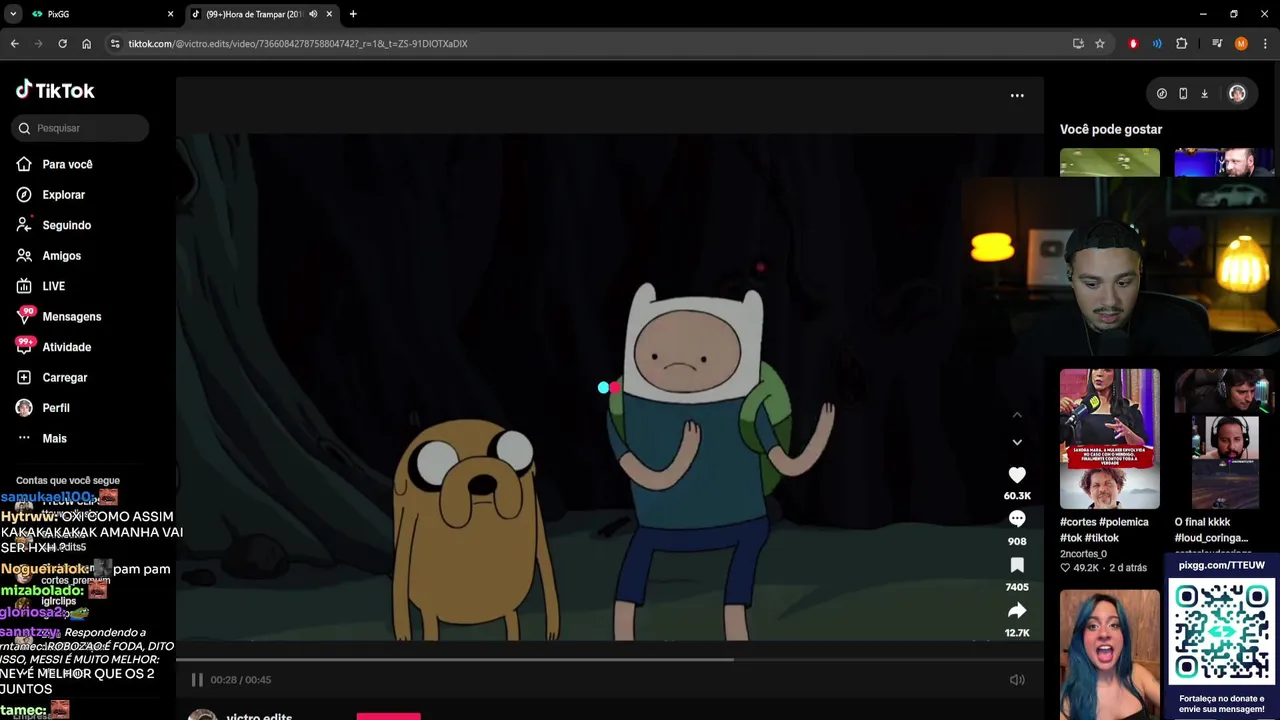Open a new browser tab

(x=353, y=14)
